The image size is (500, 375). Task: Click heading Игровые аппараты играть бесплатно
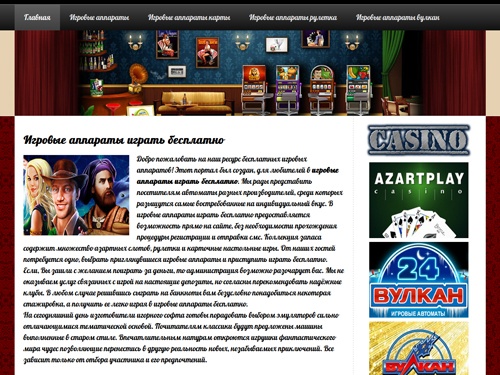coord(124,140)
